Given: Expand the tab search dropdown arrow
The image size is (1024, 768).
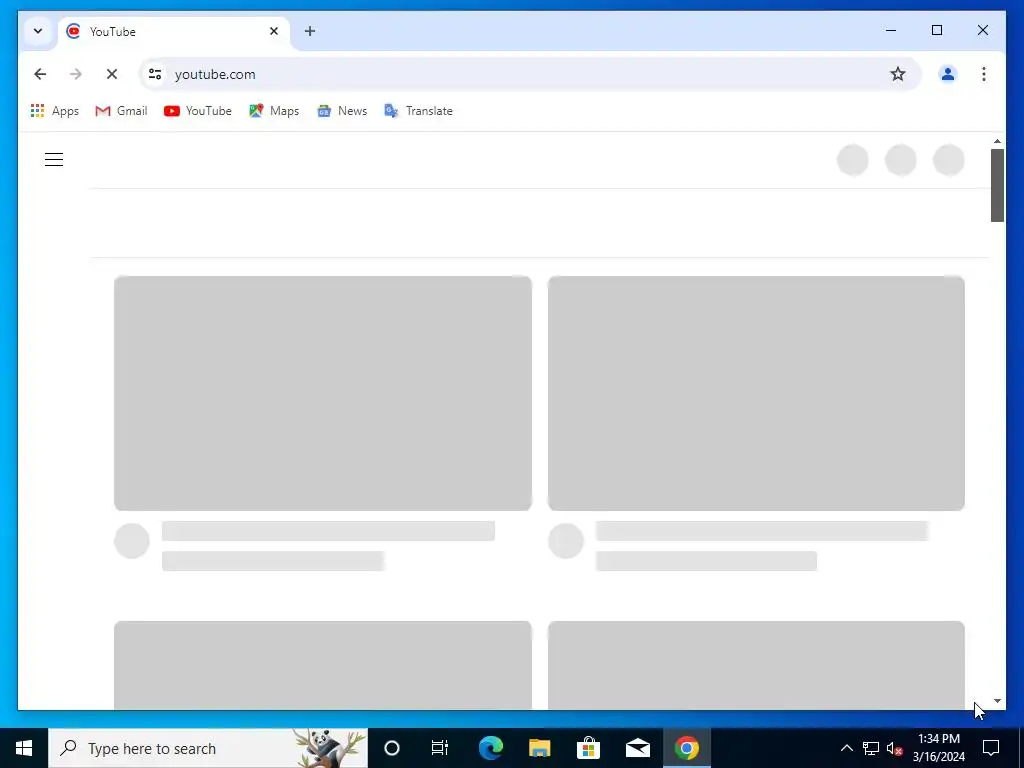Looking at the screenshot, I should [x=38, y=31].
